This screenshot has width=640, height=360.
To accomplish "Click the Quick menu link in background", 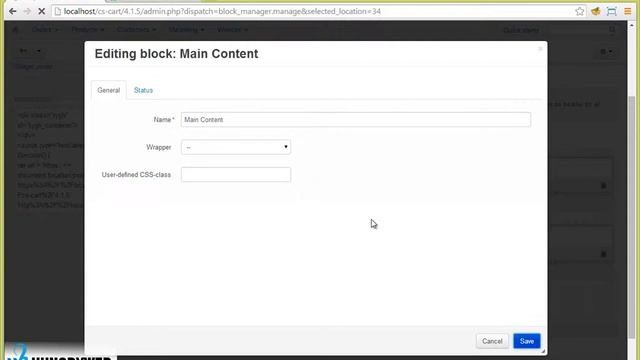I will pos(521,30).
